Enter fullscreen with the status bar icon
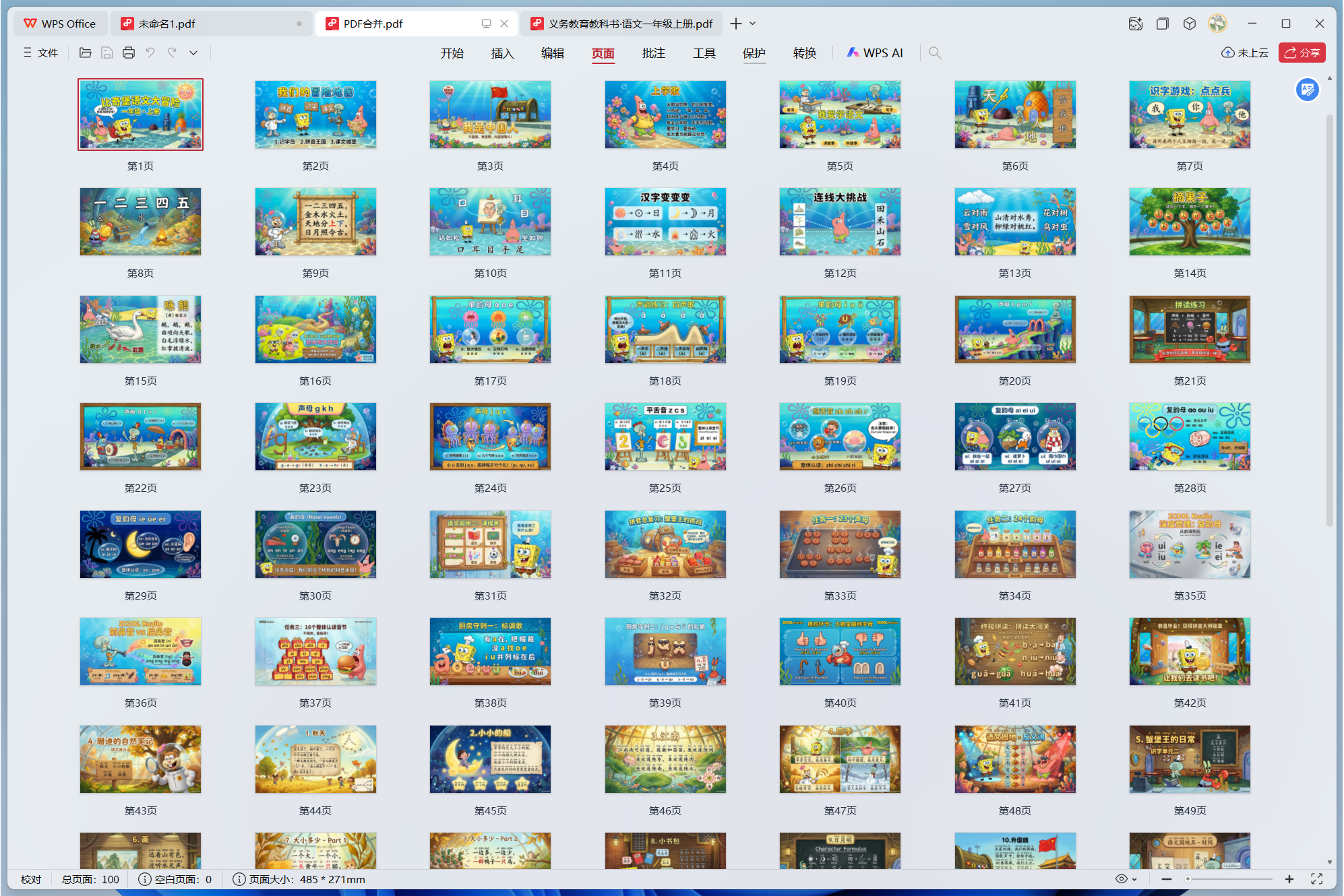The width and height of the screenshot is (1344, 896). [1316, 879]
